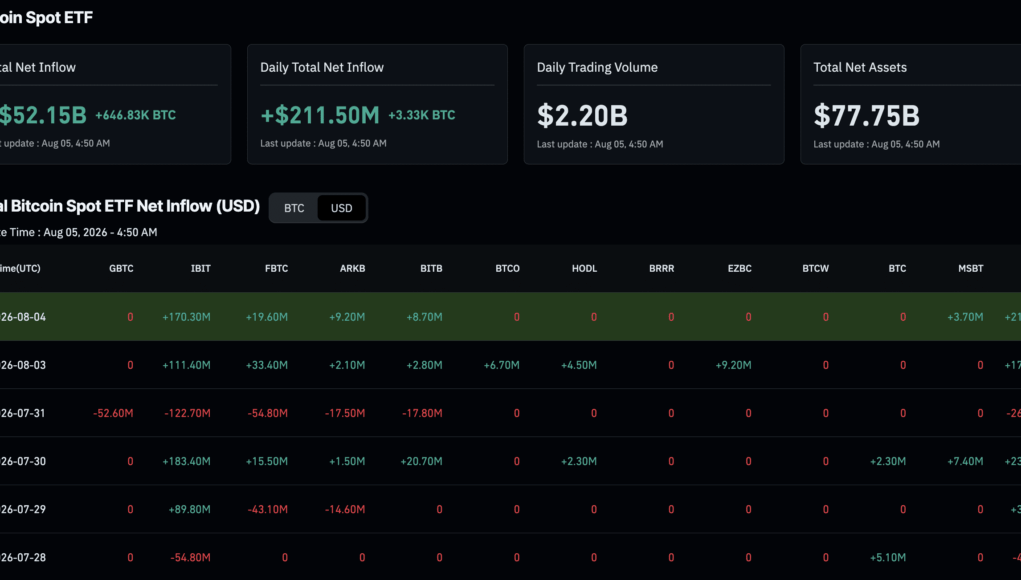Click the GBTC column header
The width and height of the screenshot is (1021, 580).
point(121,268)
